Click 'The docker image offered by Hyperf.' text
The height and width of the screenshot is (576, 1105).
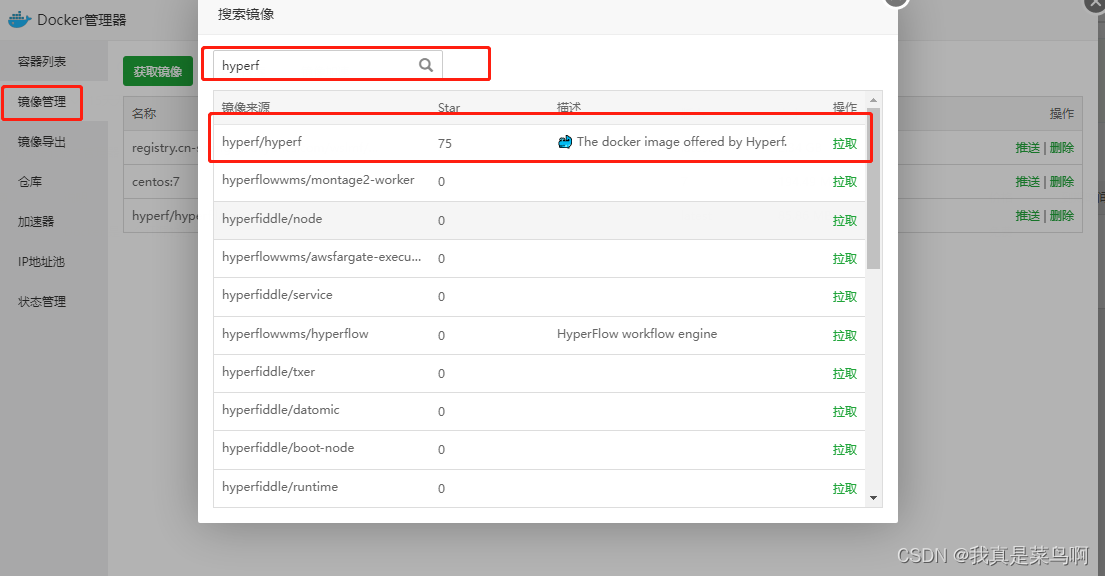tap(681, 142)
